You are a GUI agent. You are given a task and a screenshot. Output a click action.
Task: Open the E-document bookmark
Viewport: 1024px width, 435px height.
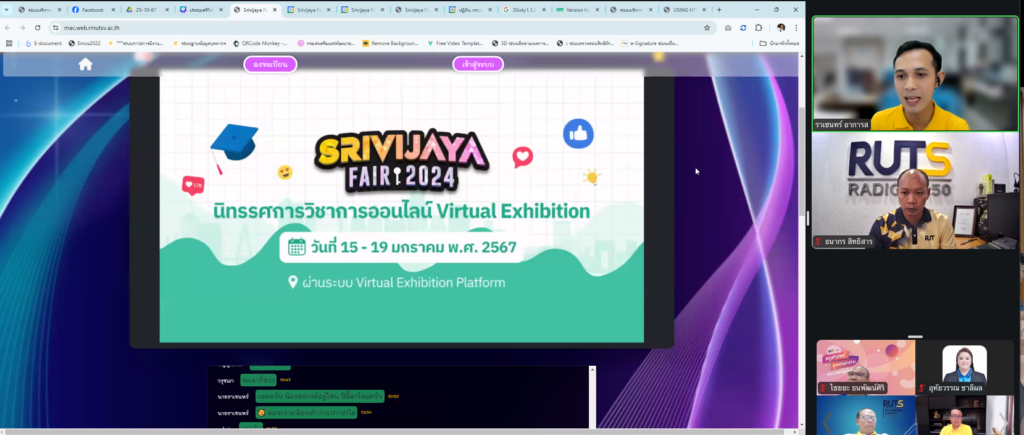pos(43,43)
